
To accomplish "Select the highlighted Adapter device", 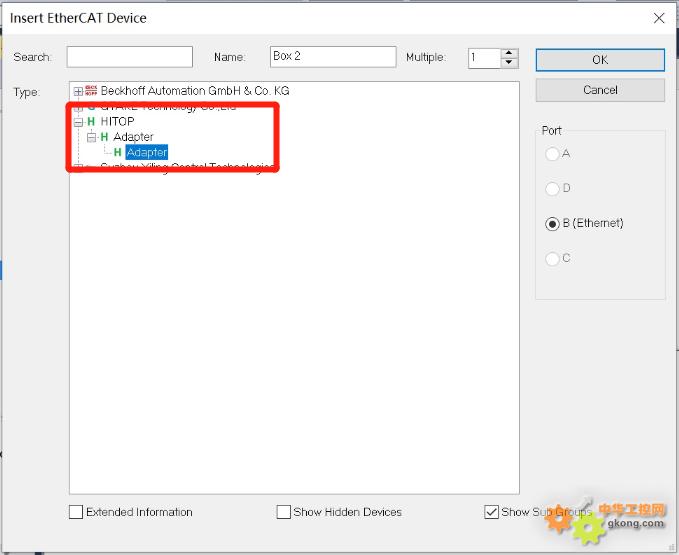I will tap(147, 152).
